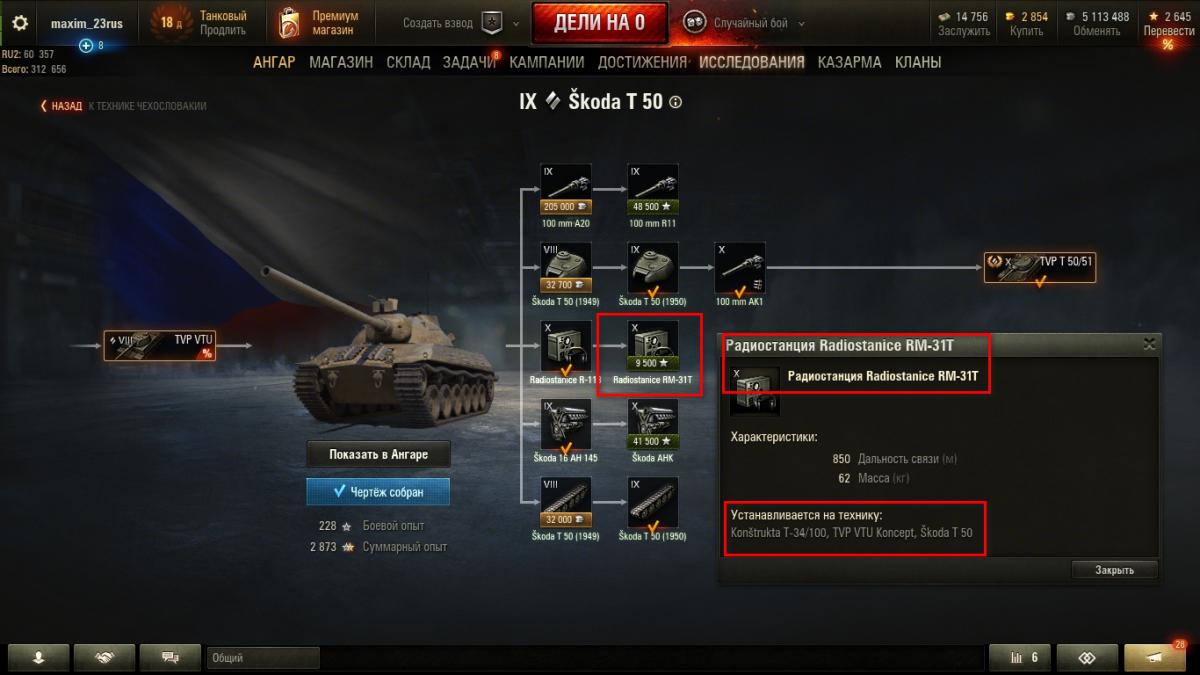Open the TVP VTU tank node
Viewport: 1200px width, 675px height.
click(x=160, y=346)
